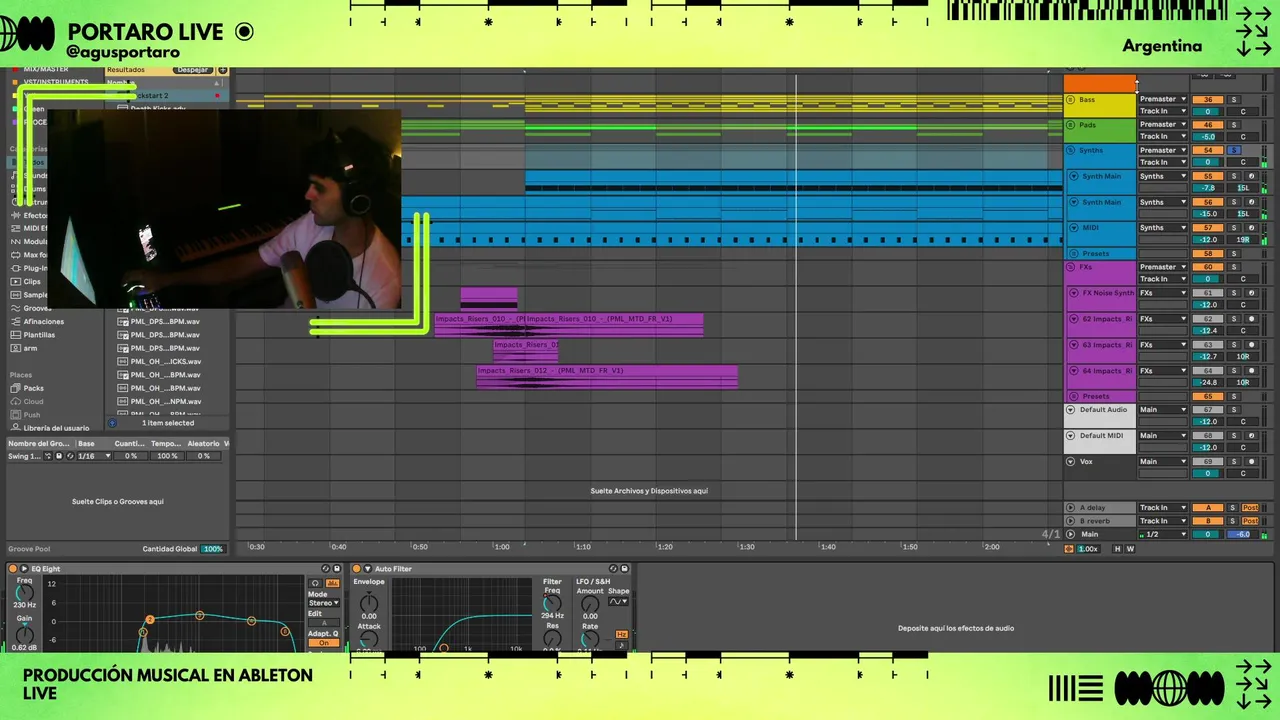Toggle EQ Eight headphone audition icon
This screenshot has height=720, width=1280.
[x=315, y=583]
